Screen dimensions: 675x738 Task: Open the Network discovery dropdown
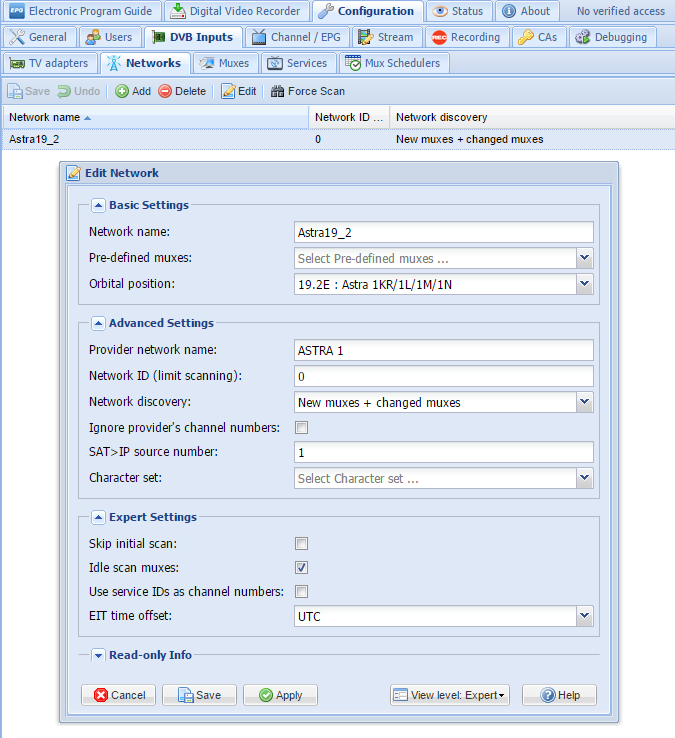tap(585, 402)
